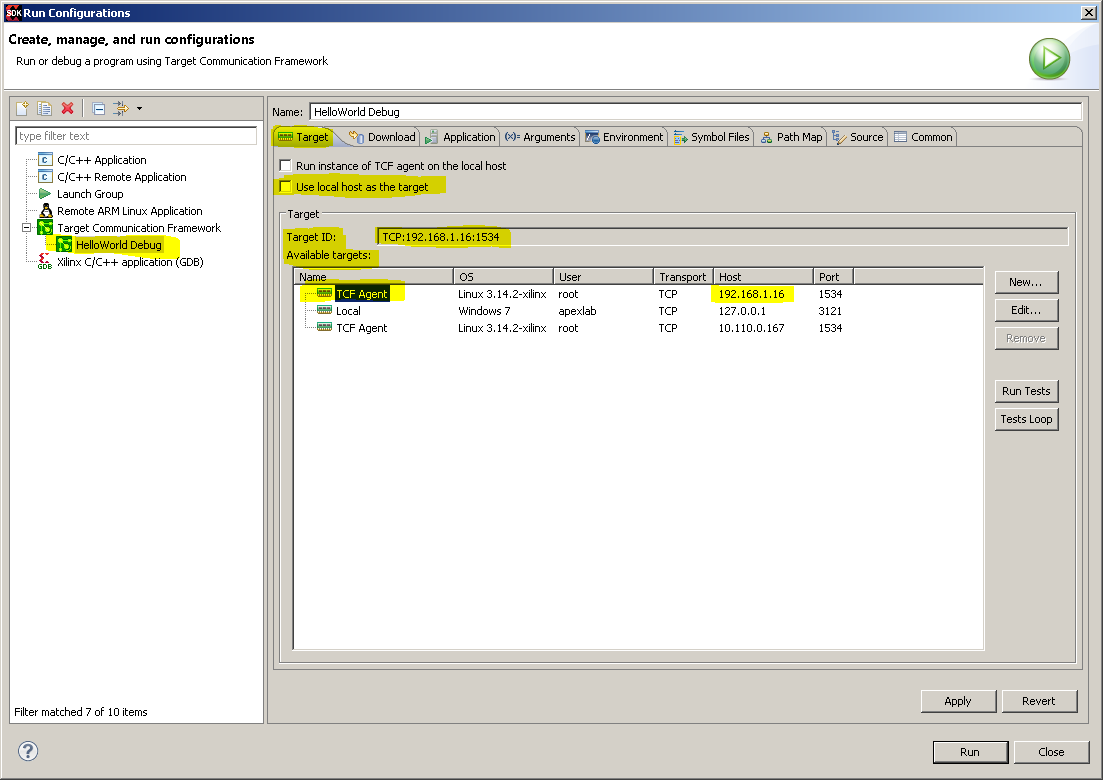Toggle Use local host as the target
Image resolution: width=1103 pixels, height=780 pixels.
click(x=286, y=186)
